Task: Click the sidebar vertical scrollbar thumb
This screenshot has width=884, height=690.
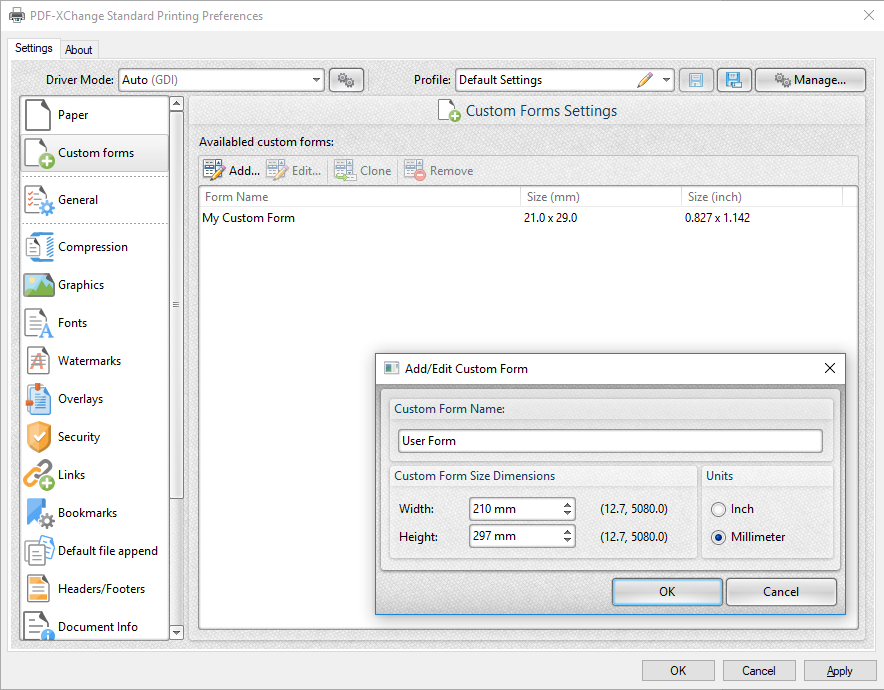Action: 176,304
